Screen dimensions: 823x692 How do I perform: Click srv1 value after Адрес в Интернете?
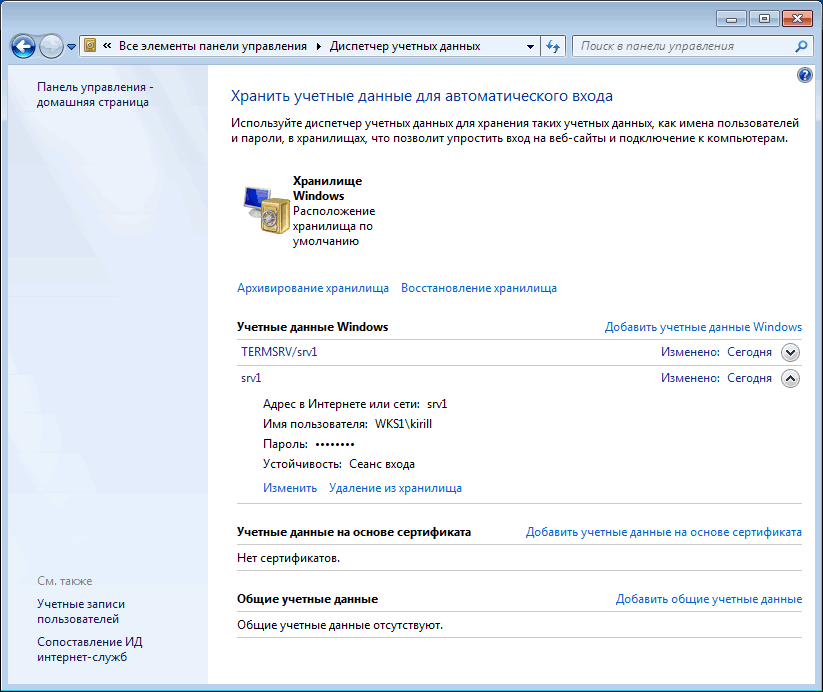point(437,404)
